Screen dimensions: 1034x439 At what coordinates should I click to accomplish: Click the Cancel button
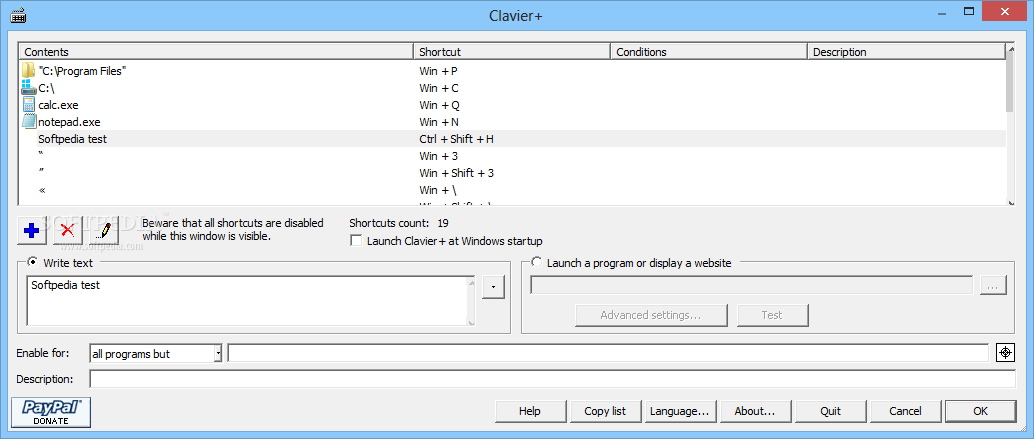pos(905,411)
